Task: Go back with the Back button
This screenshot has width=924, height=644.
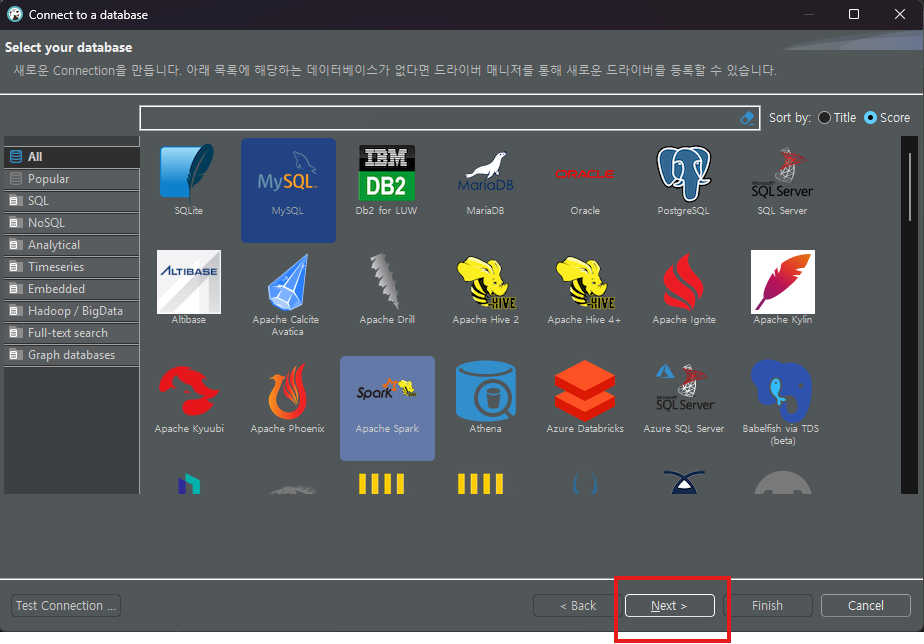Action: coord(578,606)
